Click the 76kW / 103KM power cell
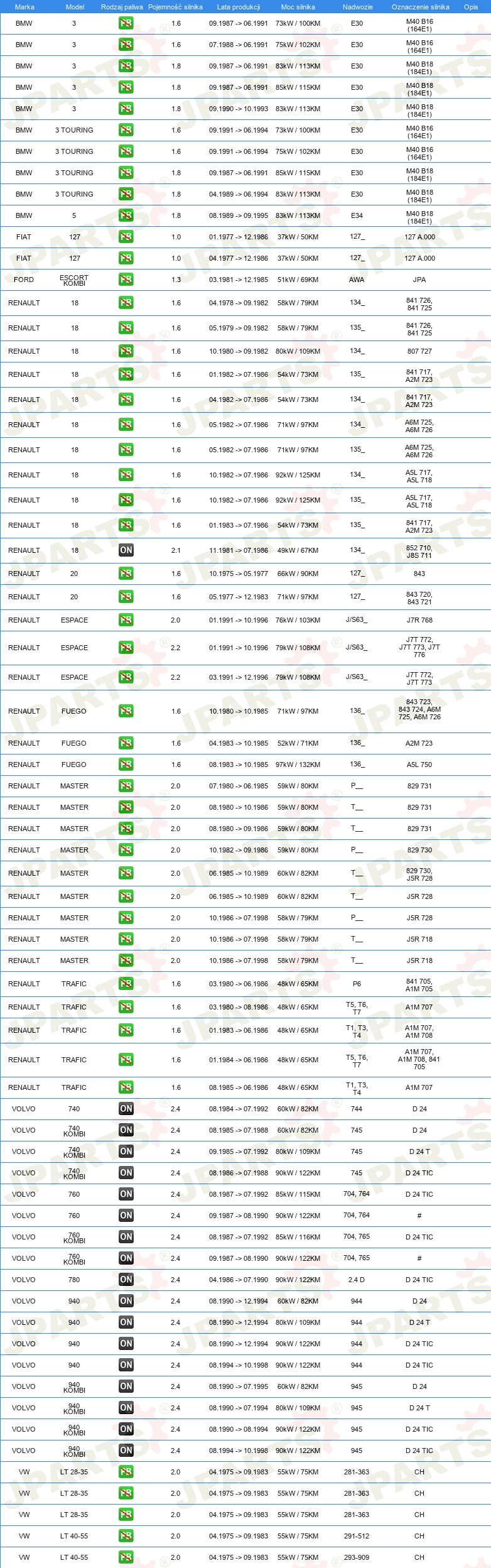This screenshot has width=491, height=1568. tap(298, 620)
